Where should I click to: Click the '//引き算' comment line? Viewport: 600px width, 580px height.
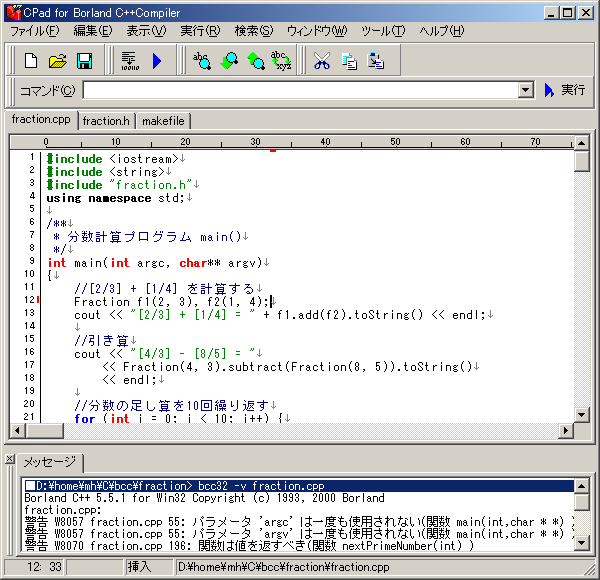pyautogui.click(x=106, y=341)
